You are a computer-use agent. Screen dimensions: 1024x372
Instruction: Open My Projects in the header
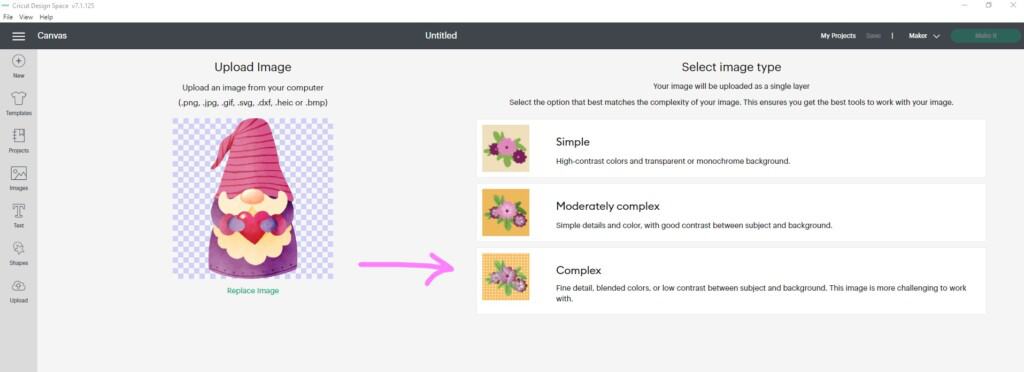pos(838,36)
